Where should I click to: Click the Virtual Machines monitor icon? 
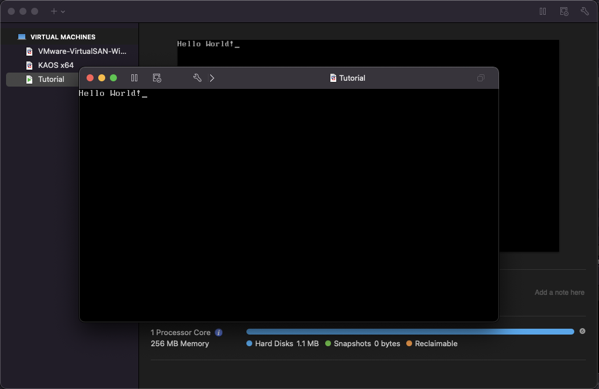[x=21, y=37]
